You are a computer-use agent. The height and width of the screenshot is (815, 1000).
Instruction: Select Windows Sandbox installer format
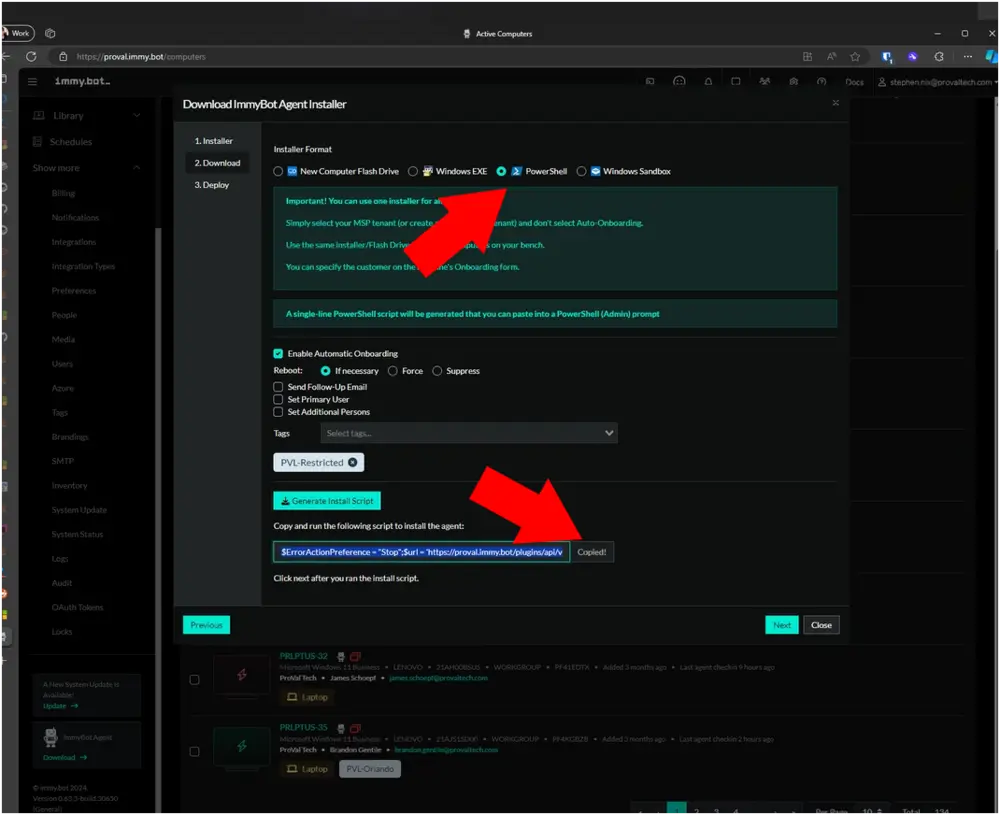(581, 172)
